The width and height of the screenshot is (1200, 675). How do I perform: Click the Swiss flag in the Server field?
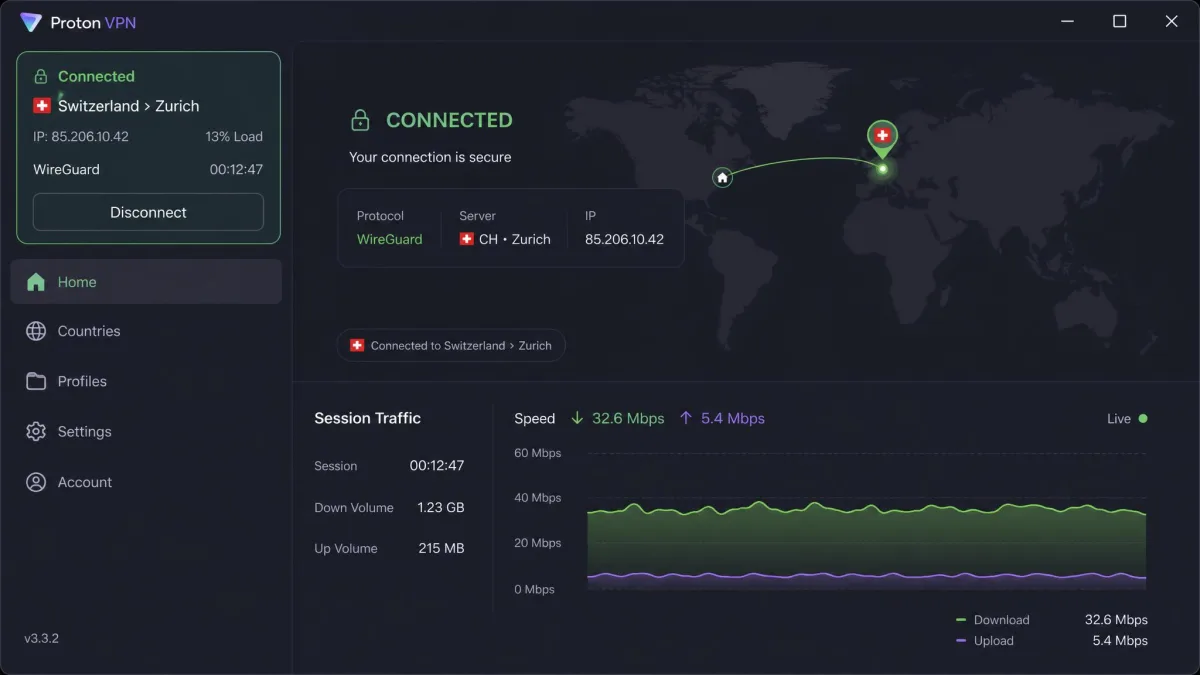click(x=467, y=239)
